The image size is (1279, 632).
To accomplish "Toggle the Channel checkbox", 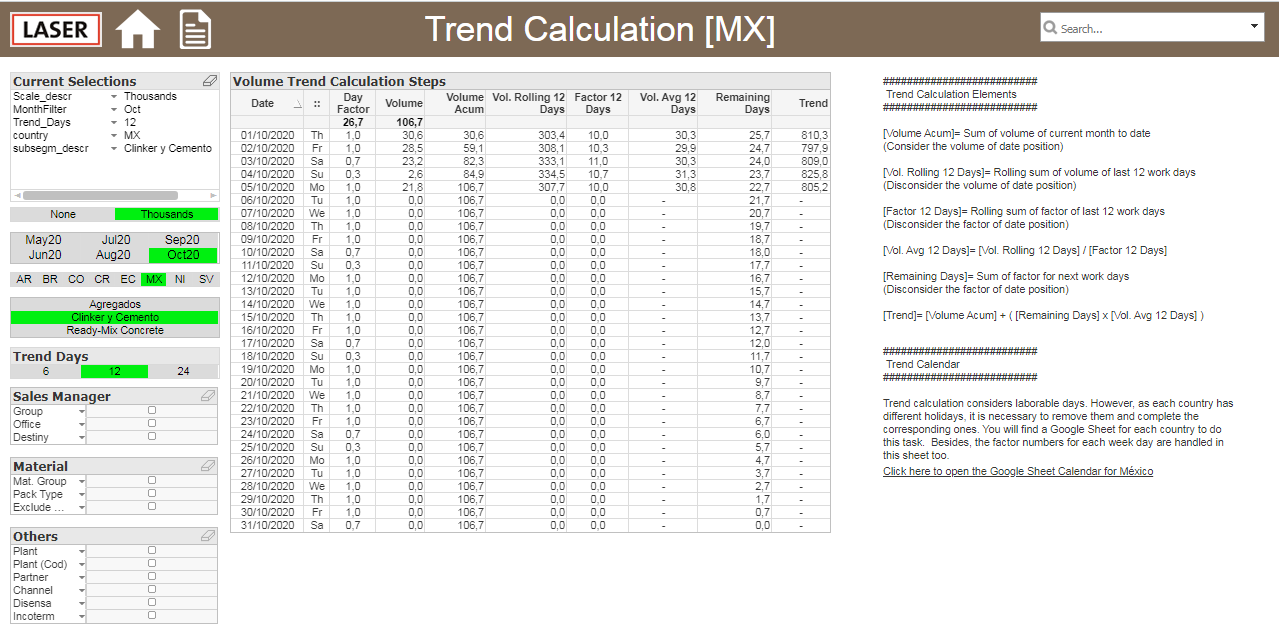I will pos(152,589).
